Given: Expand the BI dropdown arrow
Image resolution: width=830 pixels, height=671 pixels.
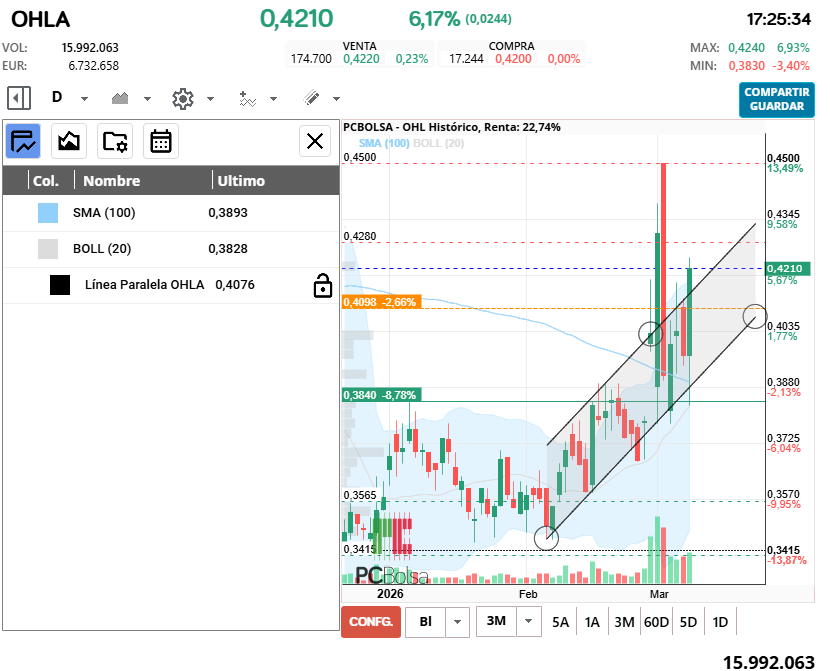Looking at the screenshot, I should 457,622.
